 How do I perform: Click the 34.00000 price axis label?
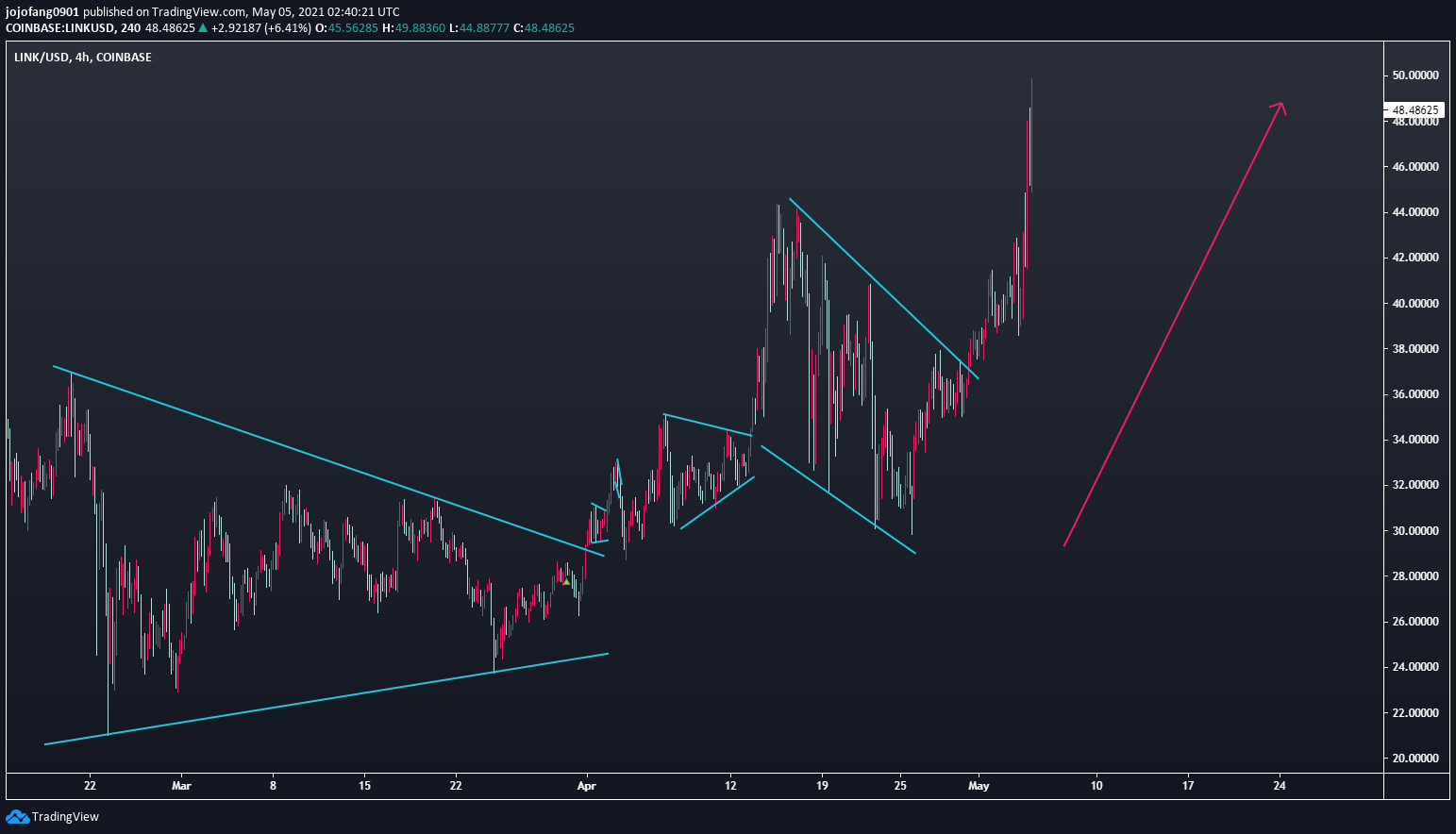pos(1415,440)
